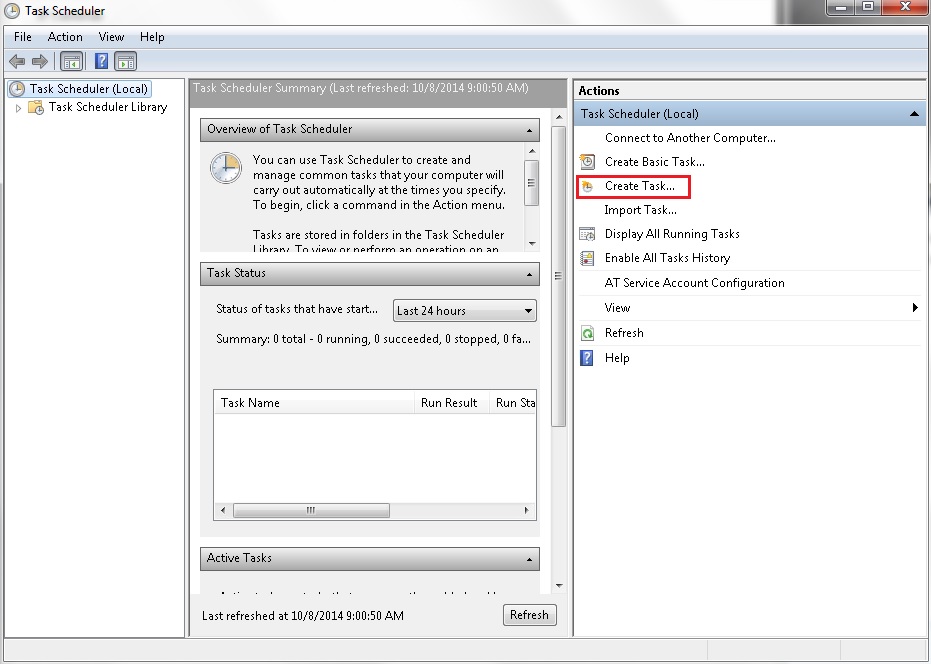
Task: Click the Back arrow in the toolbar
Action: tap(17, 61)
